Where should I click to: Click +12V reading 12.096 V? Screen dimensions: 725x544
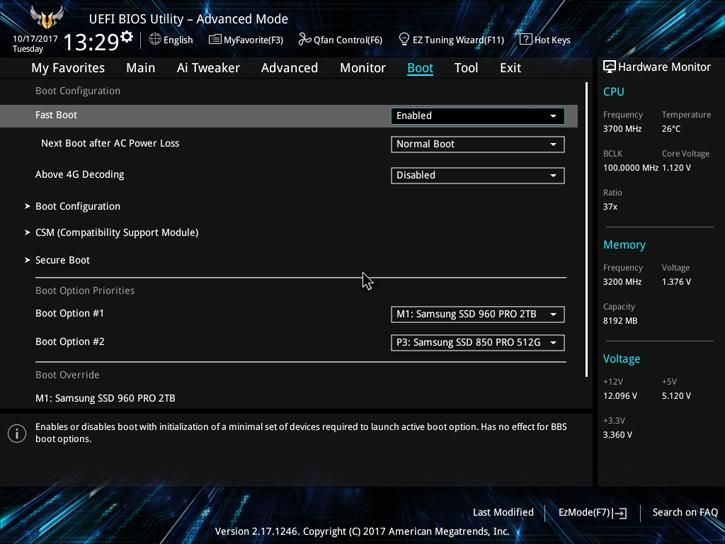(x=620, y=396)
